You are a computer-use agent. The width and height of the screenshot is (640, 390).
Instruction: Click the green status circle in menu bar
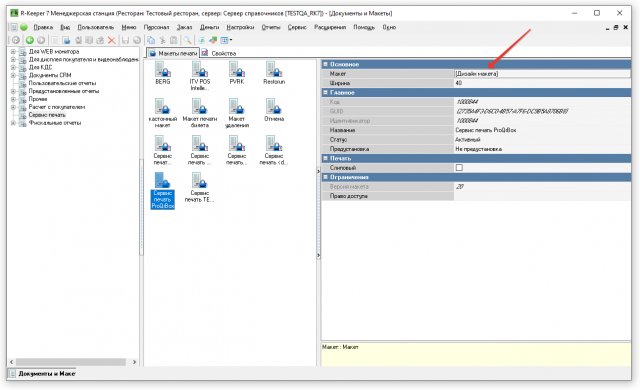(24, 27)
